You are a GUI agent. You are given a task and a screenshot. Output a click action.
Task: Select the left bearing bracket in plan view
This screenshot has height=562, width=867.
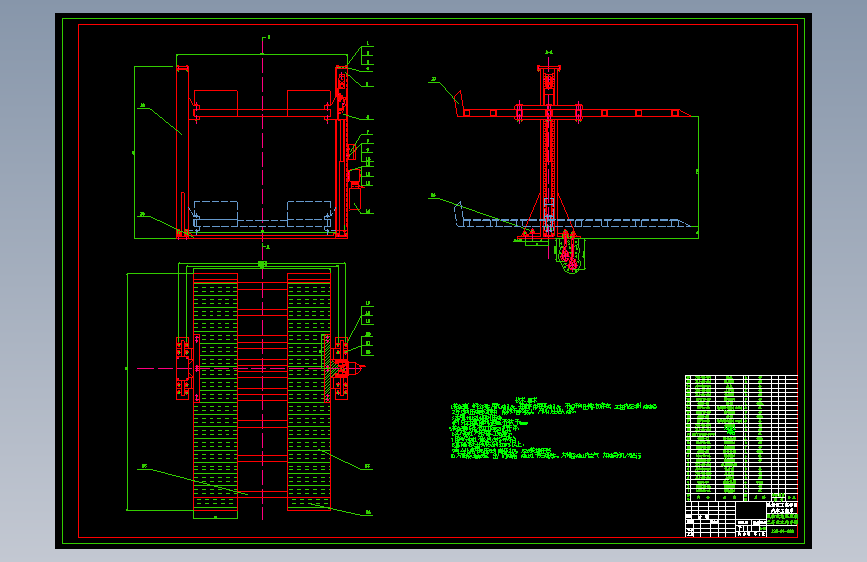click(x=185, y=368)
